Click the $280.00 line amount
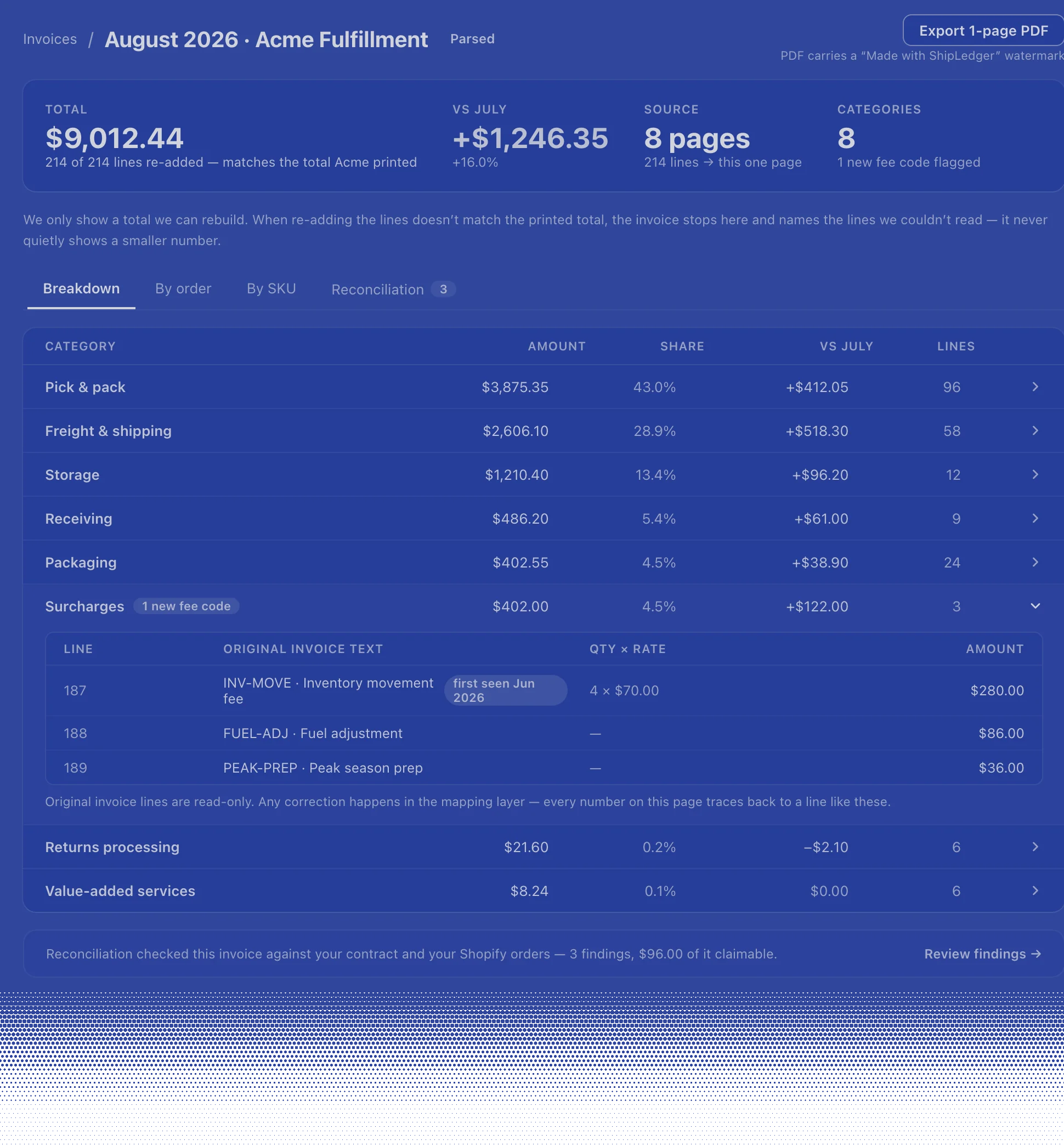This screenshot has height=1146, width=1064. [997, 690]
